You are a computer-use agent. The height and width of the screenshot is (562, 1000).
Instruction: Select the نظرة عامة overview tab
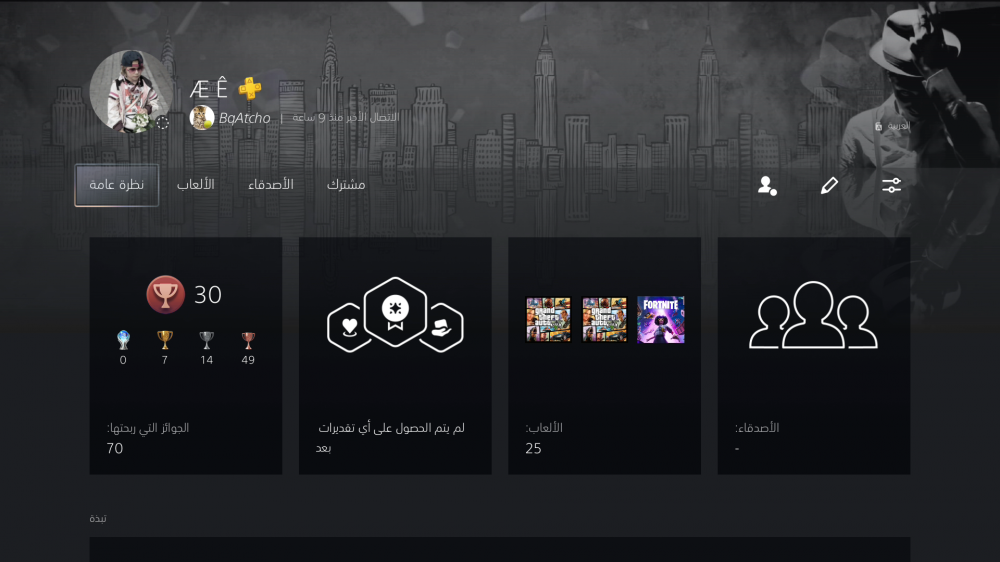[x=117, y=185]
